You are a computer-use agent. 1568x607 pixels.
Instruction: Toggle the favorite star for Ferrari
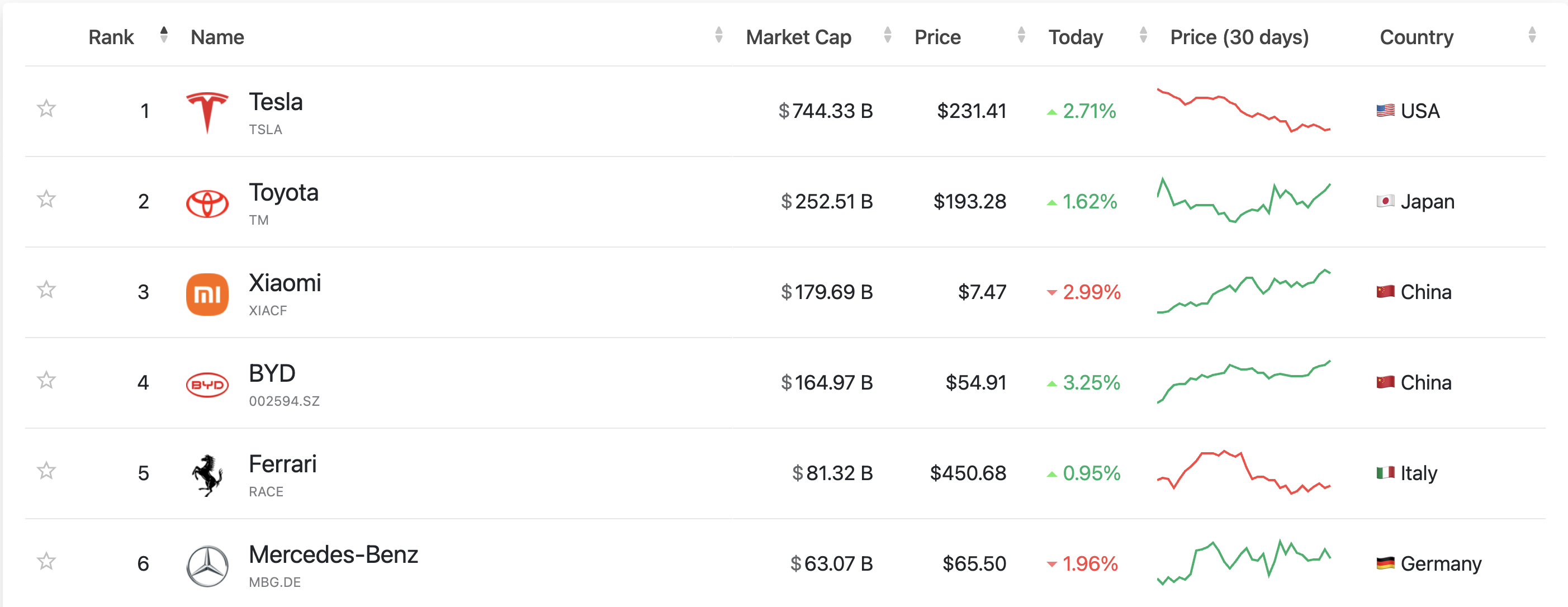(x=46, y=471)
